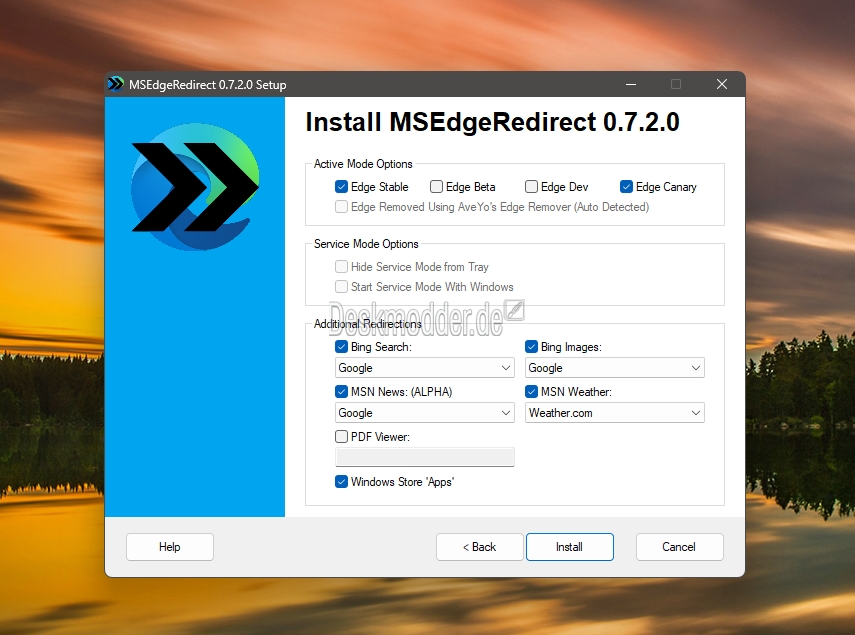Enable the Edge Dev checkbox

point(531,187)
